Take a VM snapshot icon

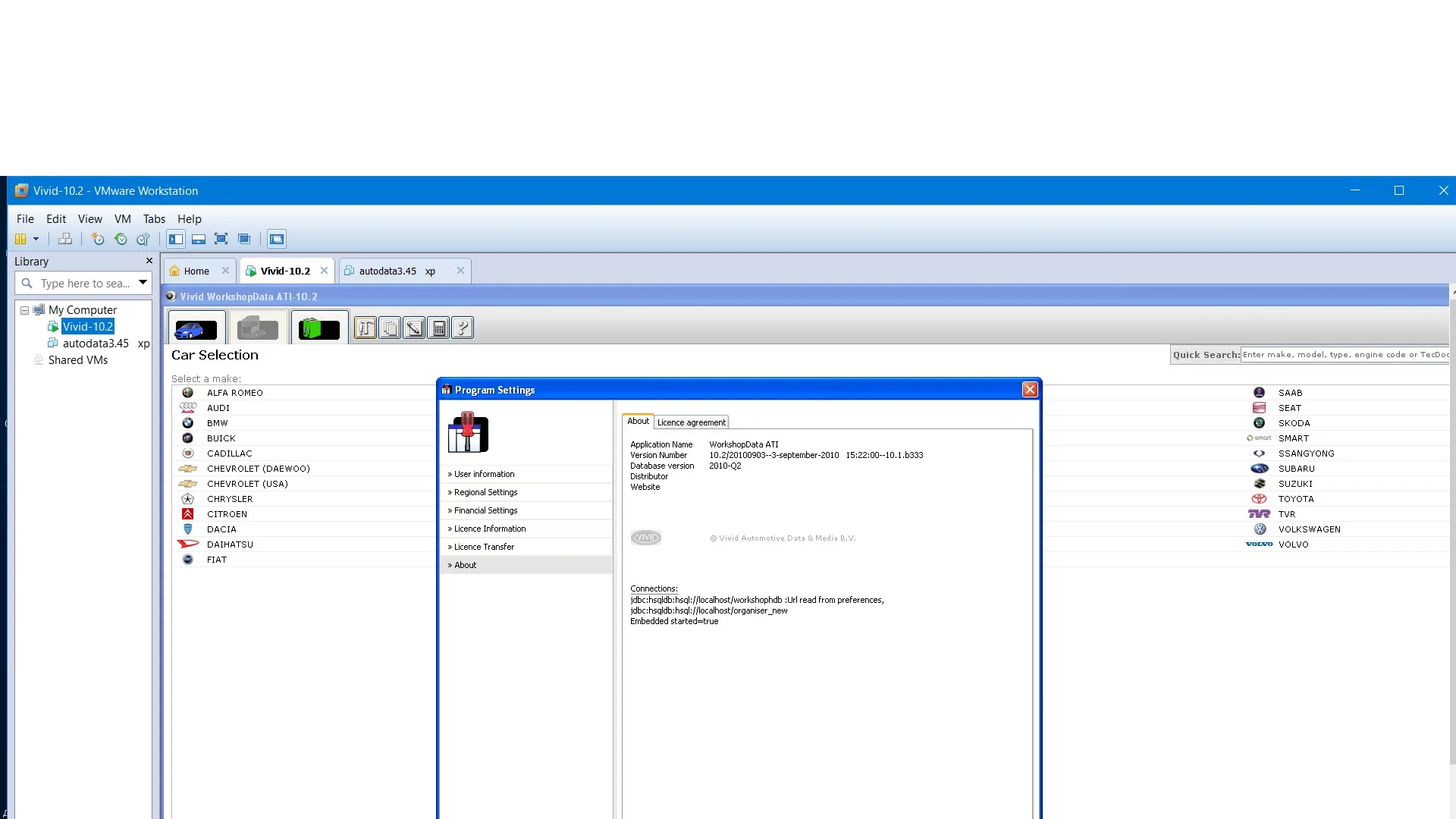tap(98, 239)
